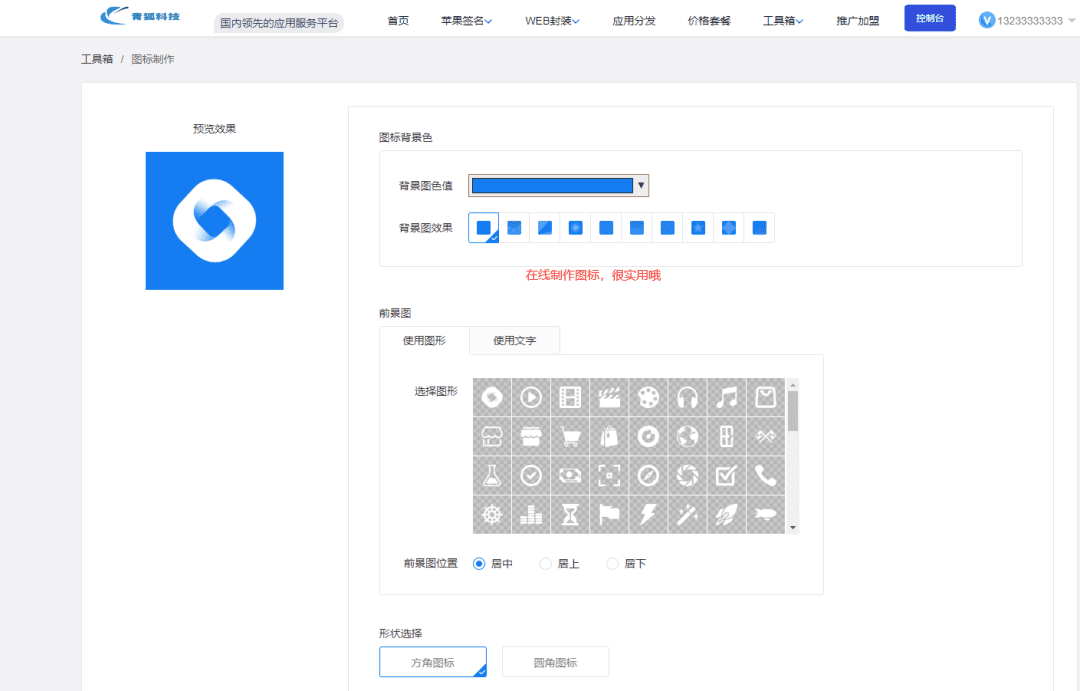Expand the 工具箱 navigation menu
1080x691 pixels.
782,21
